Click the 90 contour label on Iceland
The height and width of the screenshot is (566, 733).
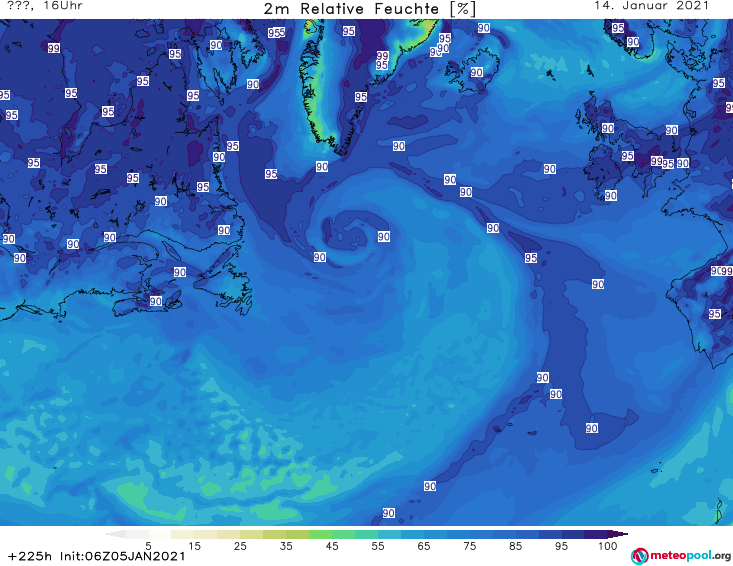476,72
